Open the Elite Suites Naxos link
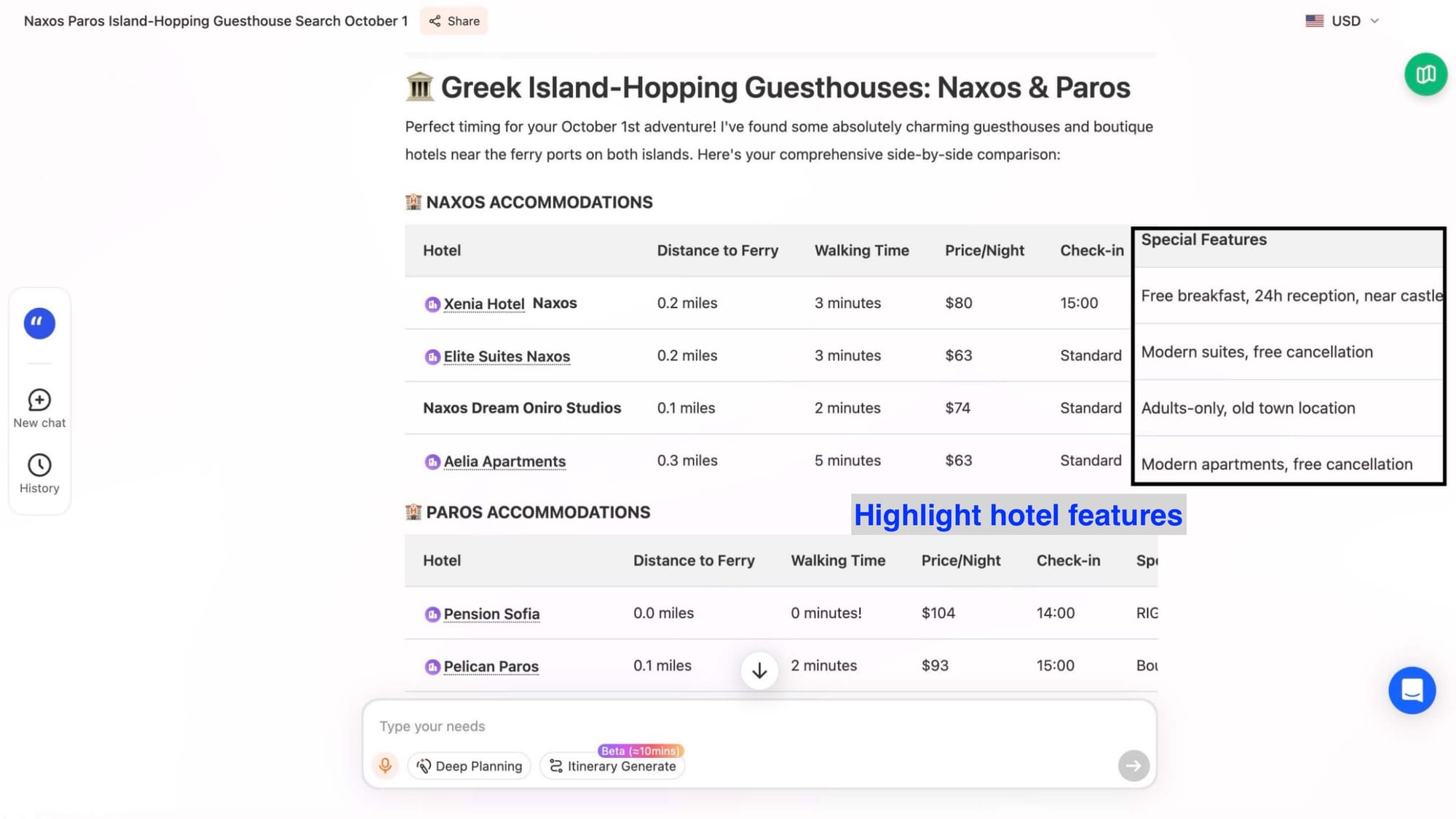The width and height of the screenshot is (1456, 819). pyautogui.click(x=507, y=357)
